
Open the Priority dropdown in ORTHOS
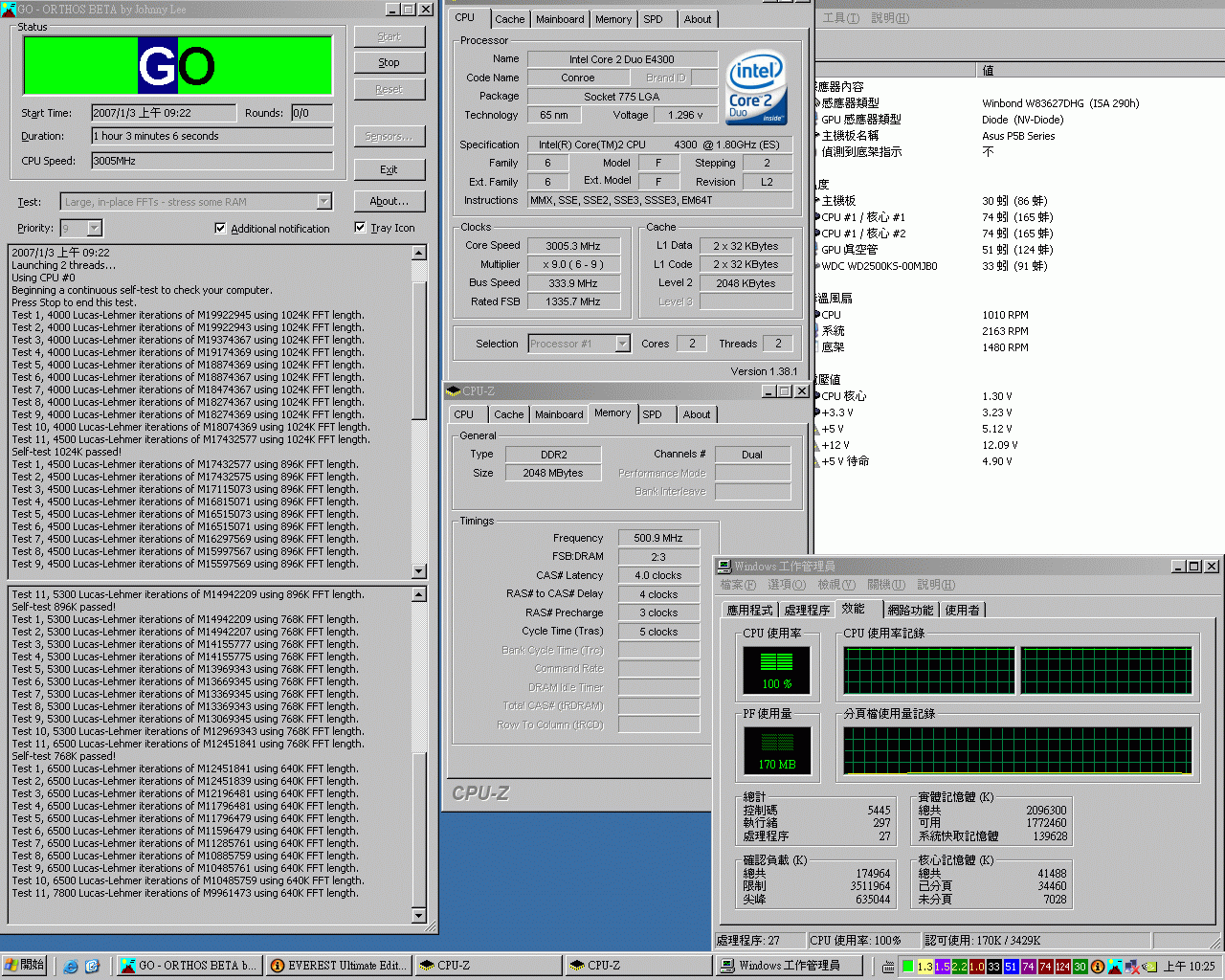(94, 228)
